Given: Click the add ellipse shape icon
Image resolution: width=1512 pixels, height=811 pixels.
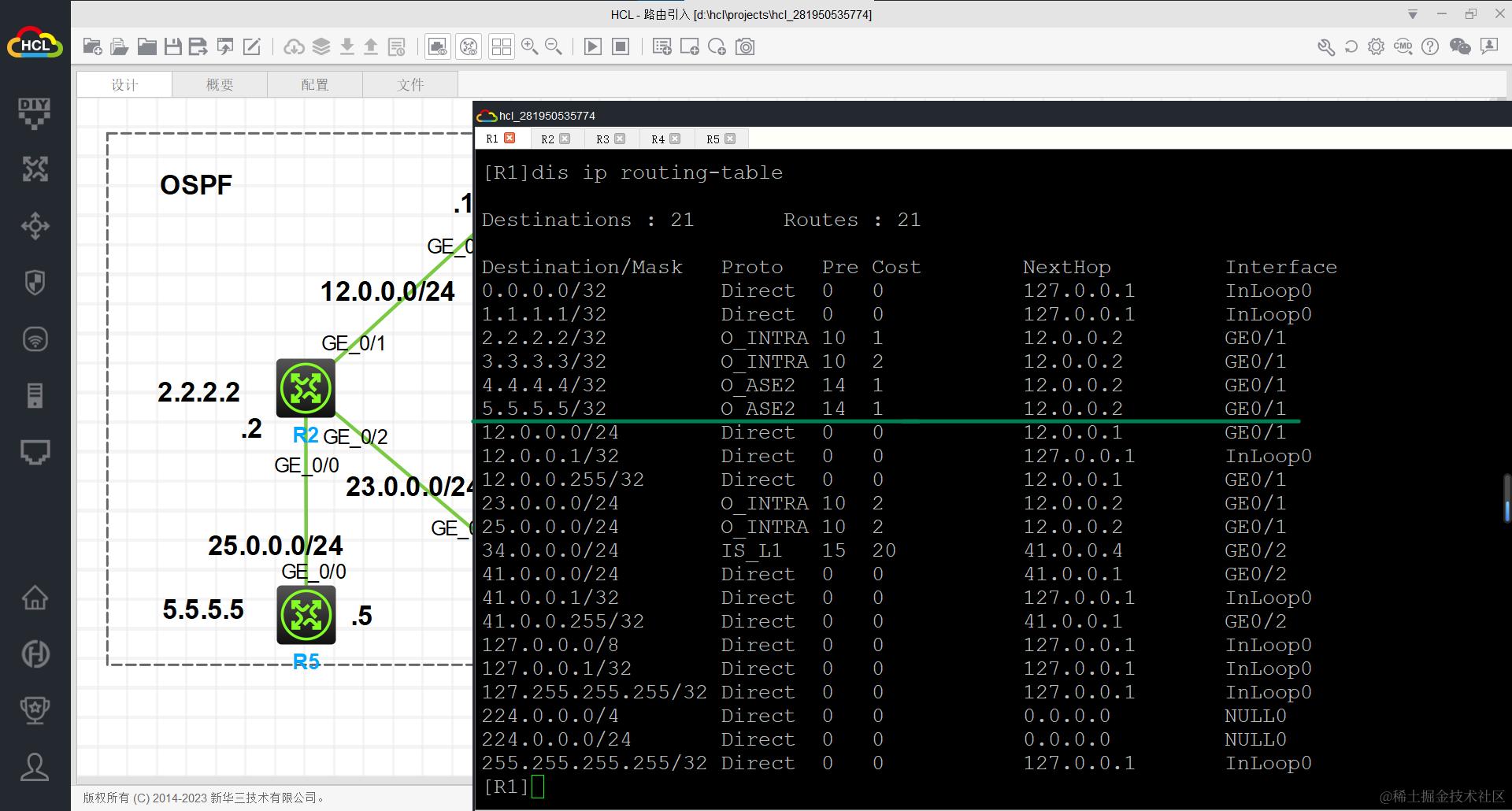Looking at the screenshot, I should [717, 46].
